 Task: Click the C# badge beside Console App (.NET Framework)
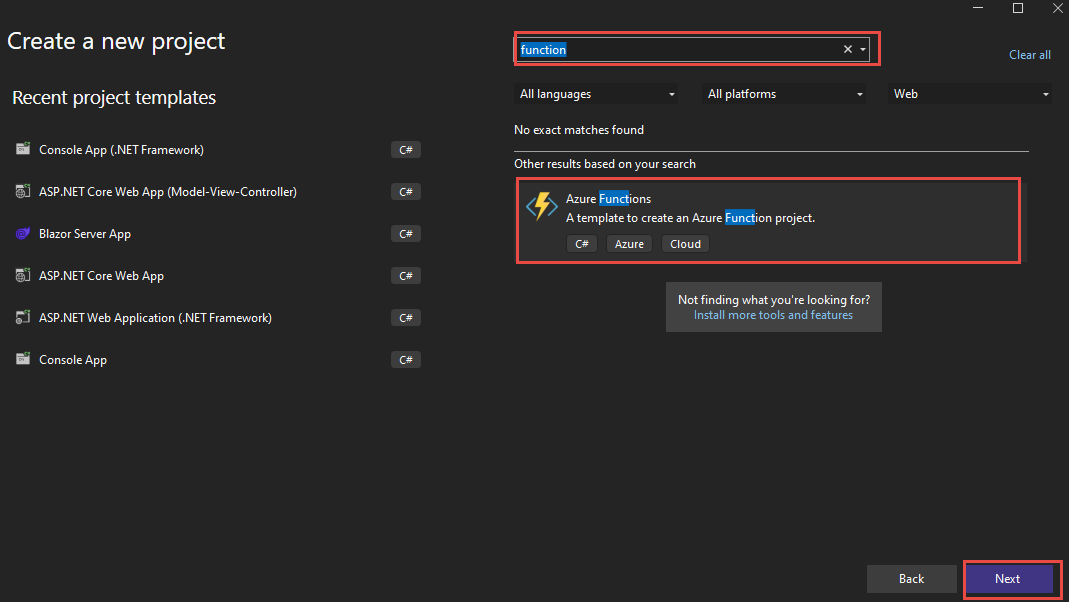coord(406,149)
